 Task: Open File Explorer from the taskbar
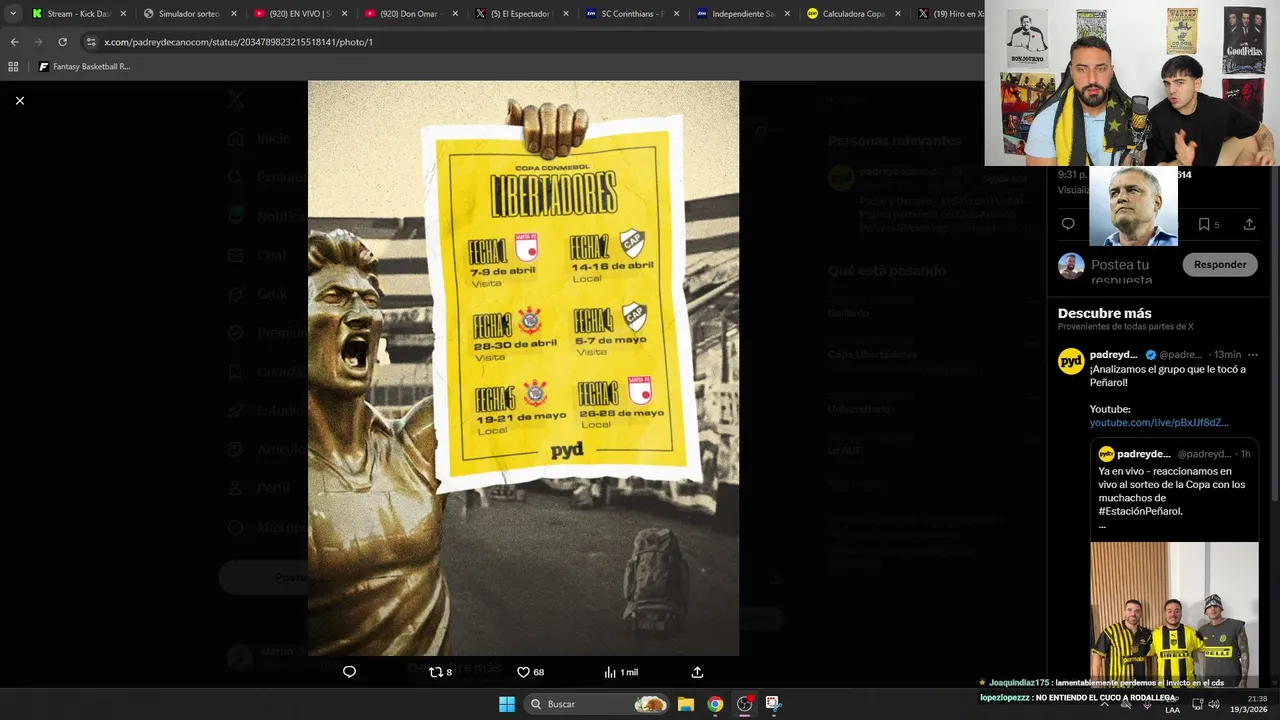tap(686, 704)
